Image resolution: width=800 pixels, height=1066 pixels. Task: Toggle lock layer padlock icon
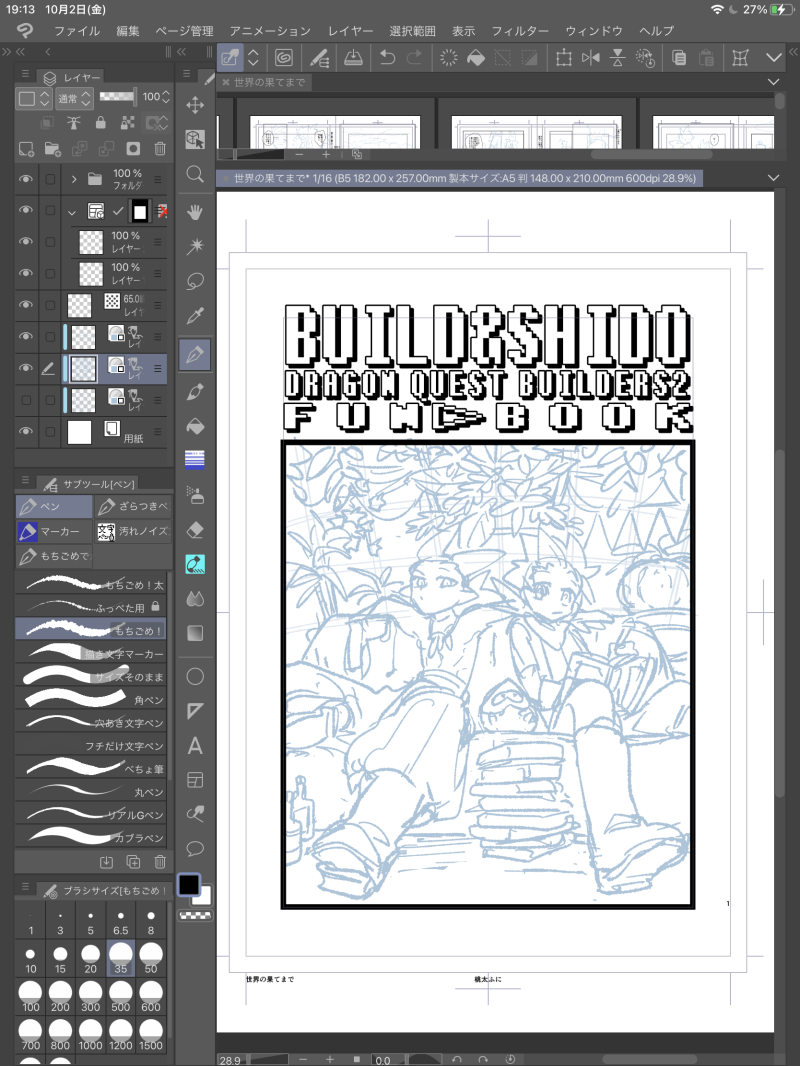101,122
